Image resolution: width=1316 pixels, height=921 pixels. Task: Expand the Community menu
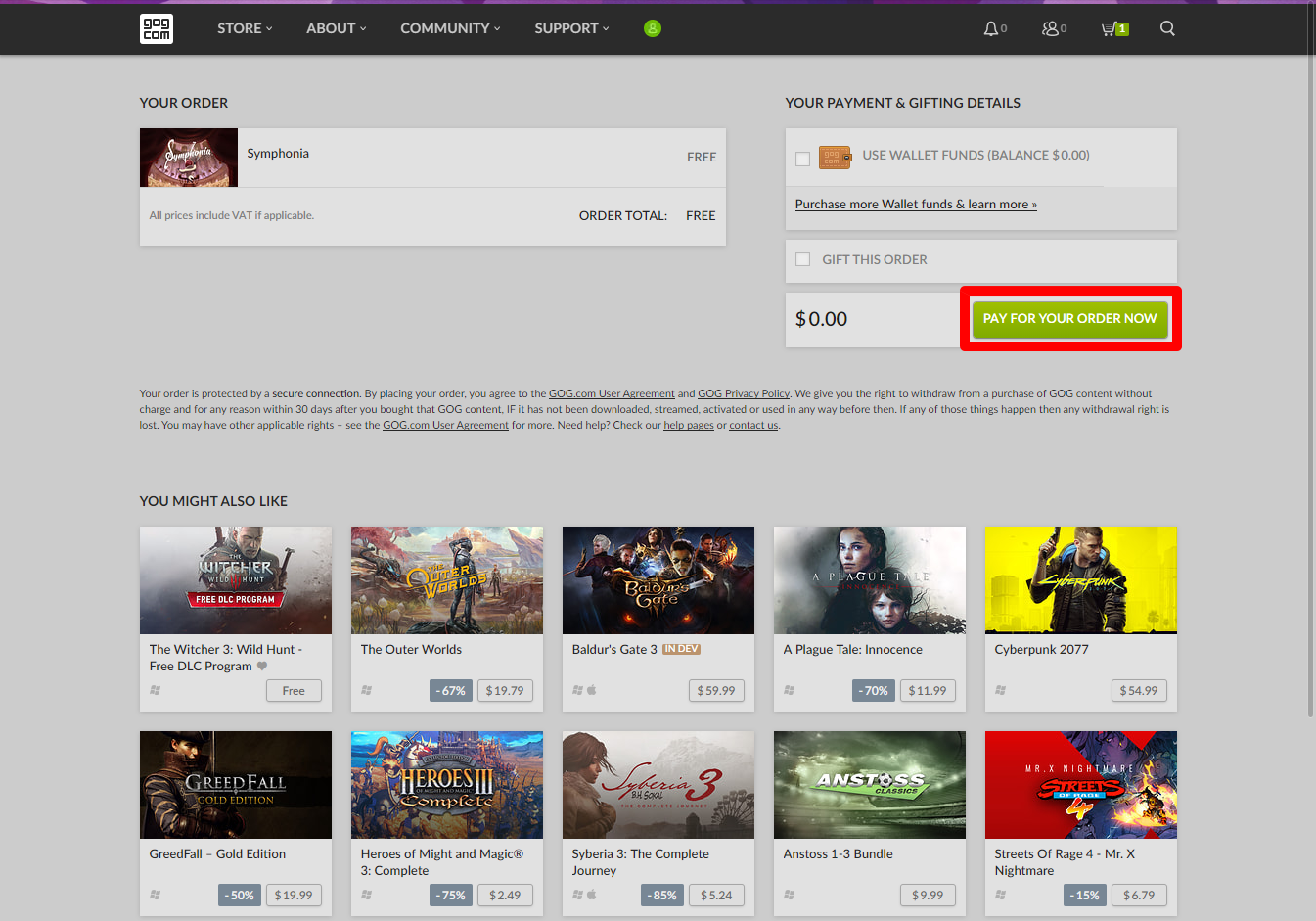[x=450, y=28]
